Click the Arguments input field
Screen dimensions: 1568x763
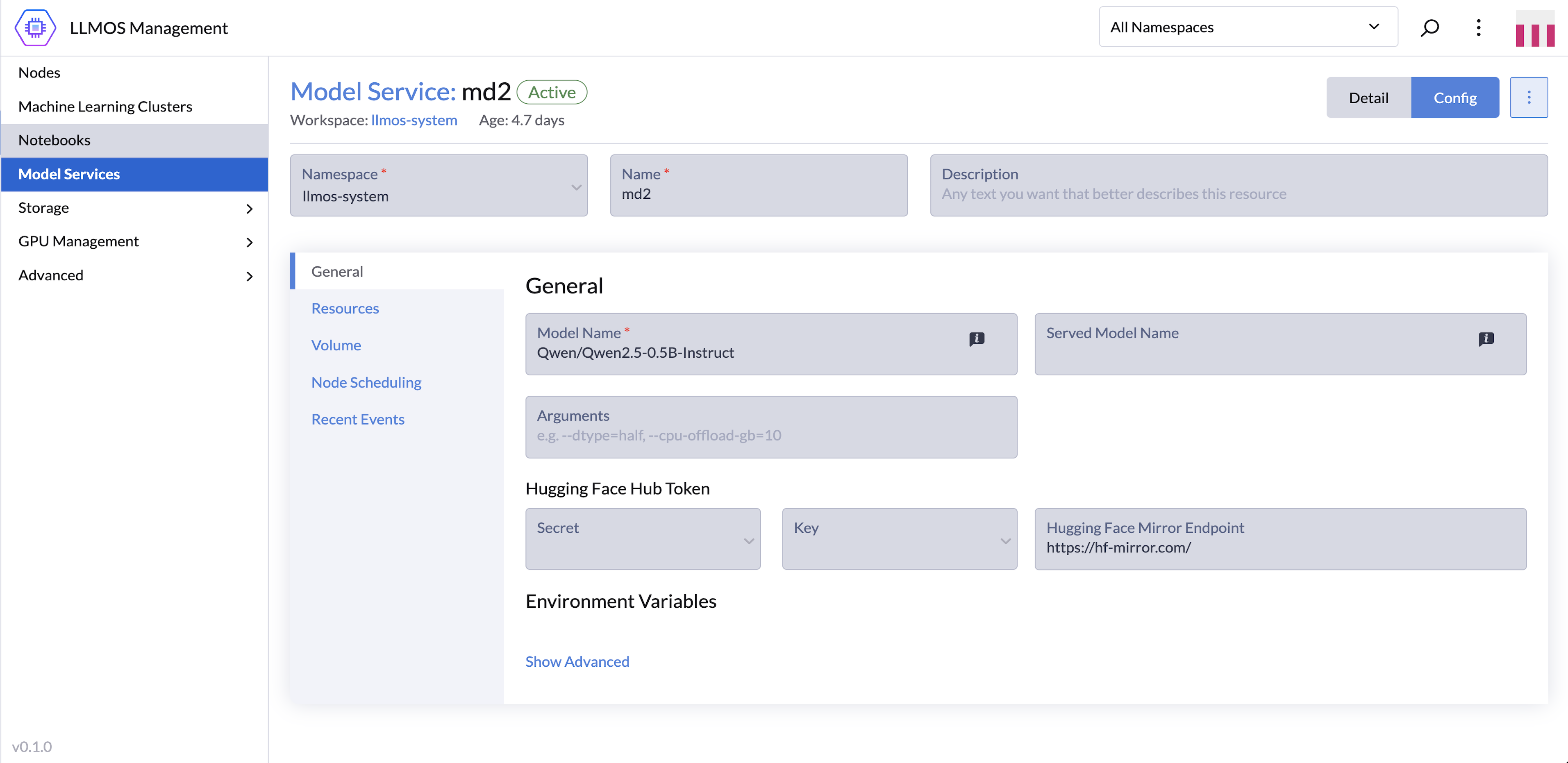tap(770, 434)
